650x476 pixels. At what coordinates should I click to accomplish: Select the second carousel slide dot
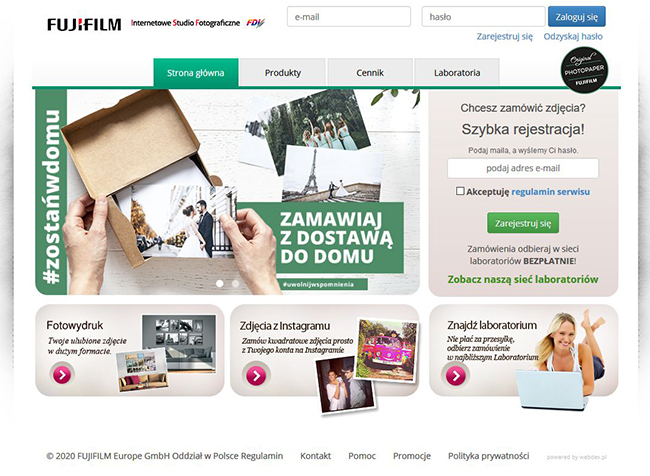[x=236, y=283]
